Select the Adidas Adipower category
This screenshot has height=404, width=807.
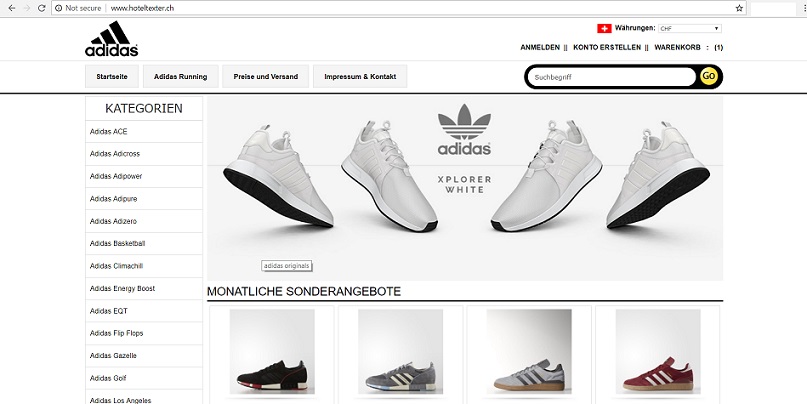[144, 177]
